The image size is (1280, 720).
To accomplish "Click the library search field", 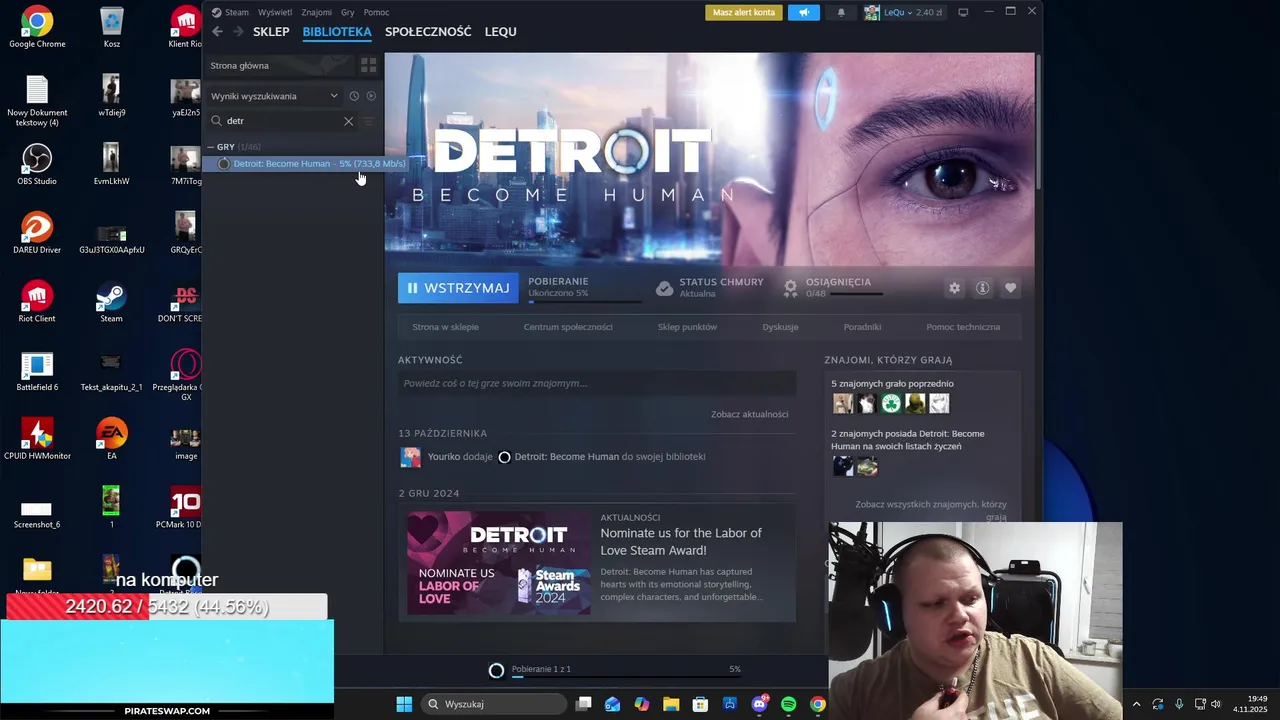I will [281, 121].
